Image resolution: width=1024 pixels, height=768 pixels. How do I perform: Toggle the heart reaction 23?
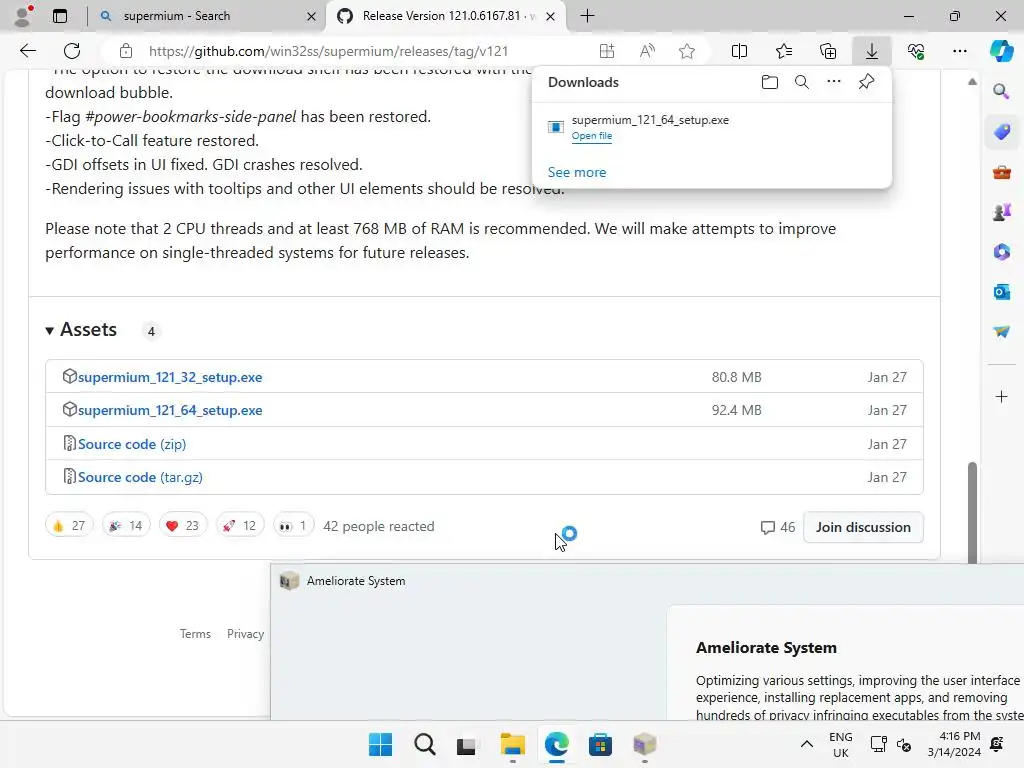pos(183,526)
